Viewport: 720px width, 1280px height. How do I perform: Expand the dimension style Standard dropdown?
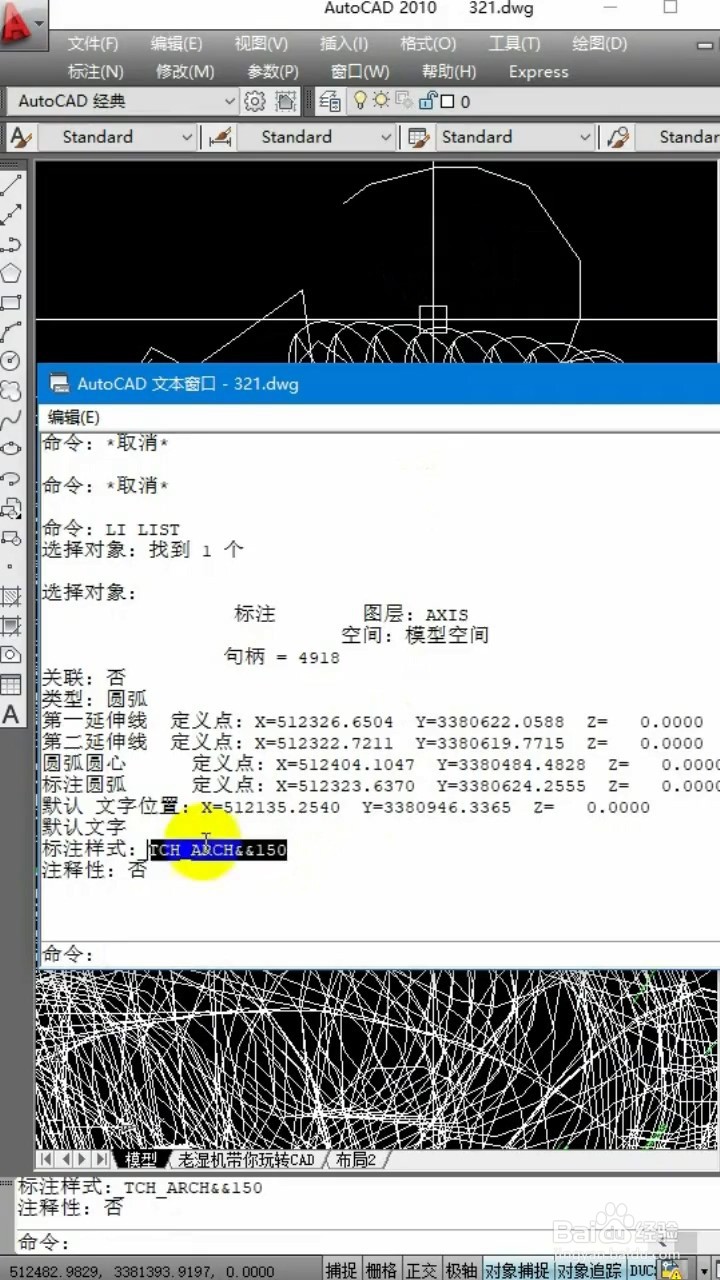tap(386, 137)
